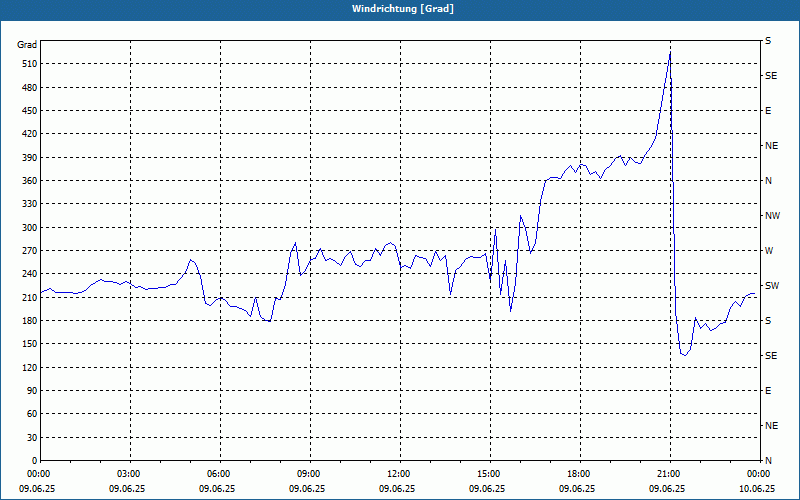The width and height of the screenshot is (800, 500).
Task: Click the SW compass label on the right axis
Action: (x=772, y=286)
